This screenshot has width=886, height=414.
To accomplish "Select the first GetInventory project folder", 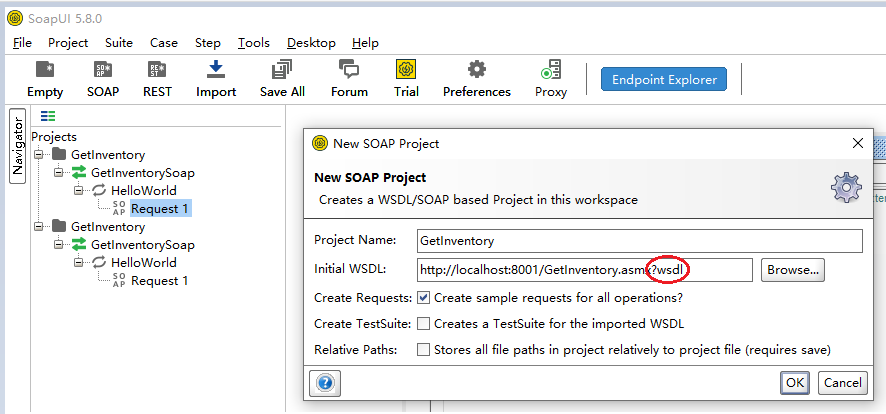I will click(98, 155).
